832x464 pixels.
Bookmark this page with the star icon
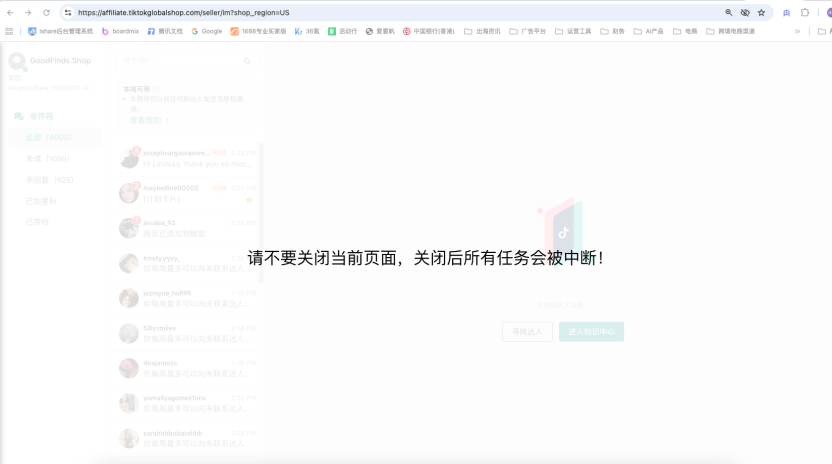761,13
